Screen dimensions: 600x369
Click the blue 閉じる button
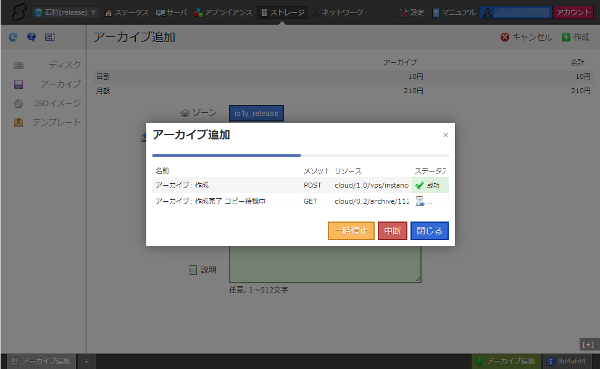click(x=429, y=231)
